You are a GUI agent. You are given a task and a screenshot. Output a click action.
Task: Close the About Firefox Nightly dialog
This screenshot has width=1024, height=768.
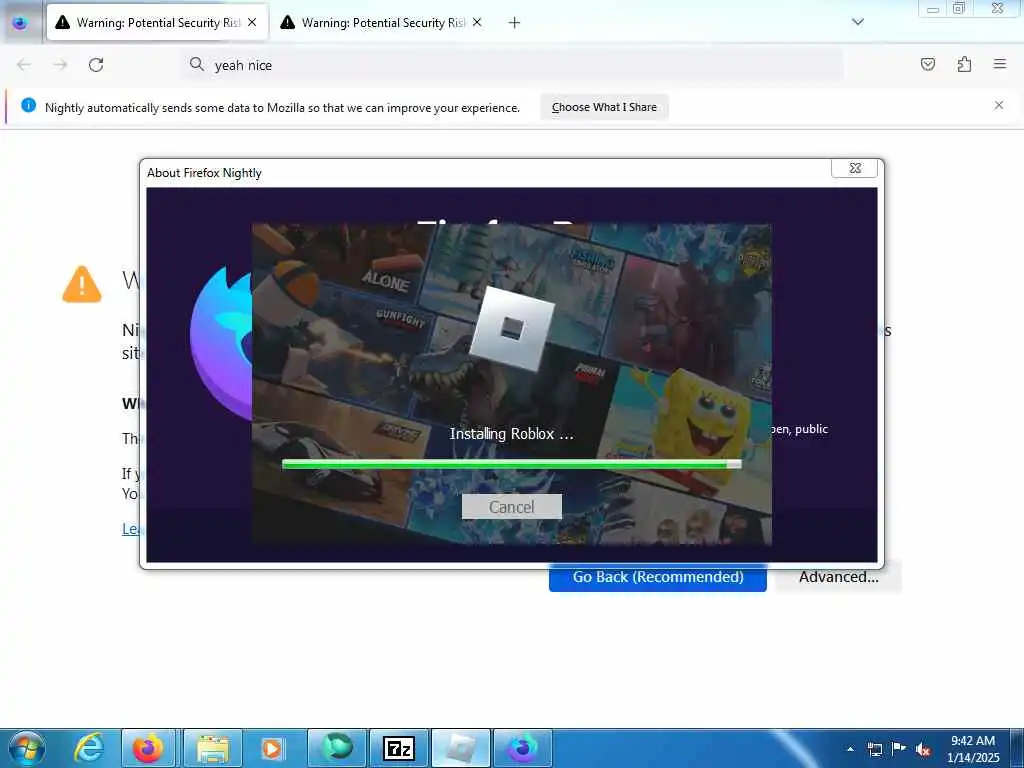(x=854, y=168)
